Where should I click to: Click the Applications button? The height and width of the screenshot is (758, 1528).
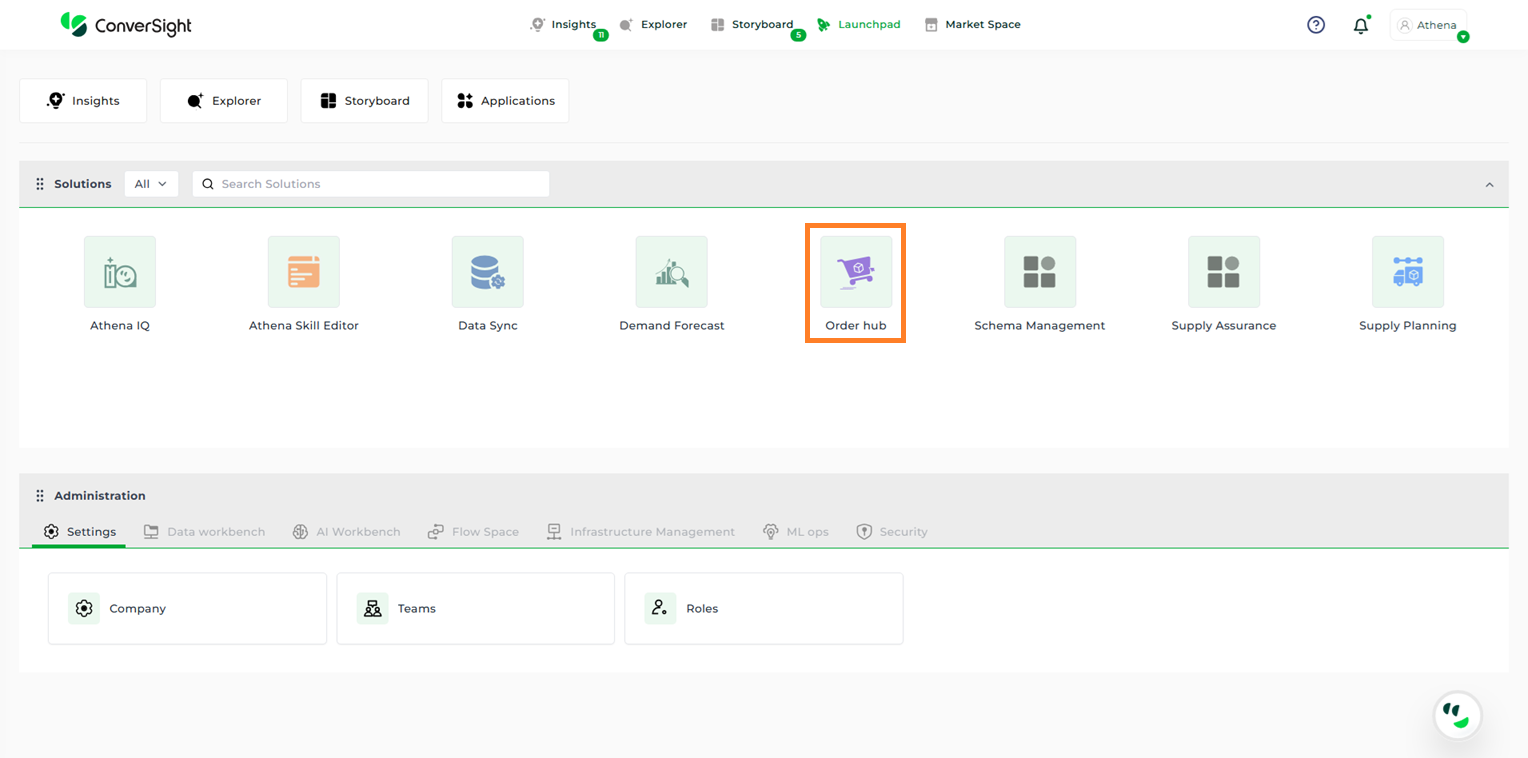click(505, 101)
